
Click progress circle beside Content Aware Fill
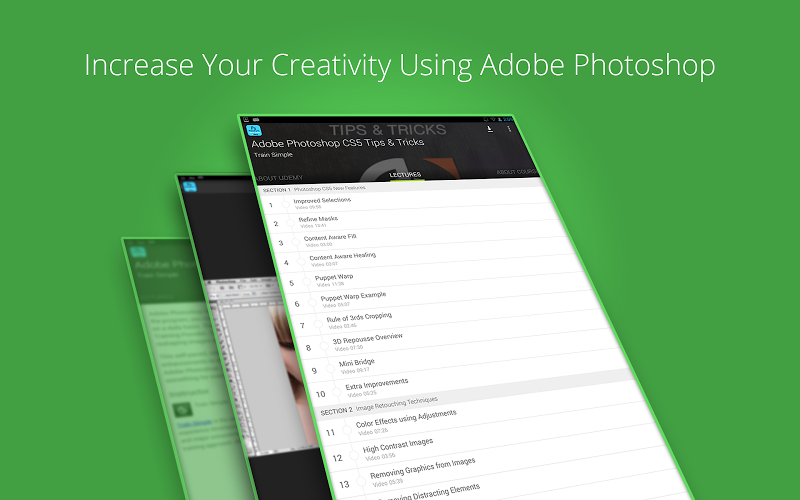click(x=295, y=242)
